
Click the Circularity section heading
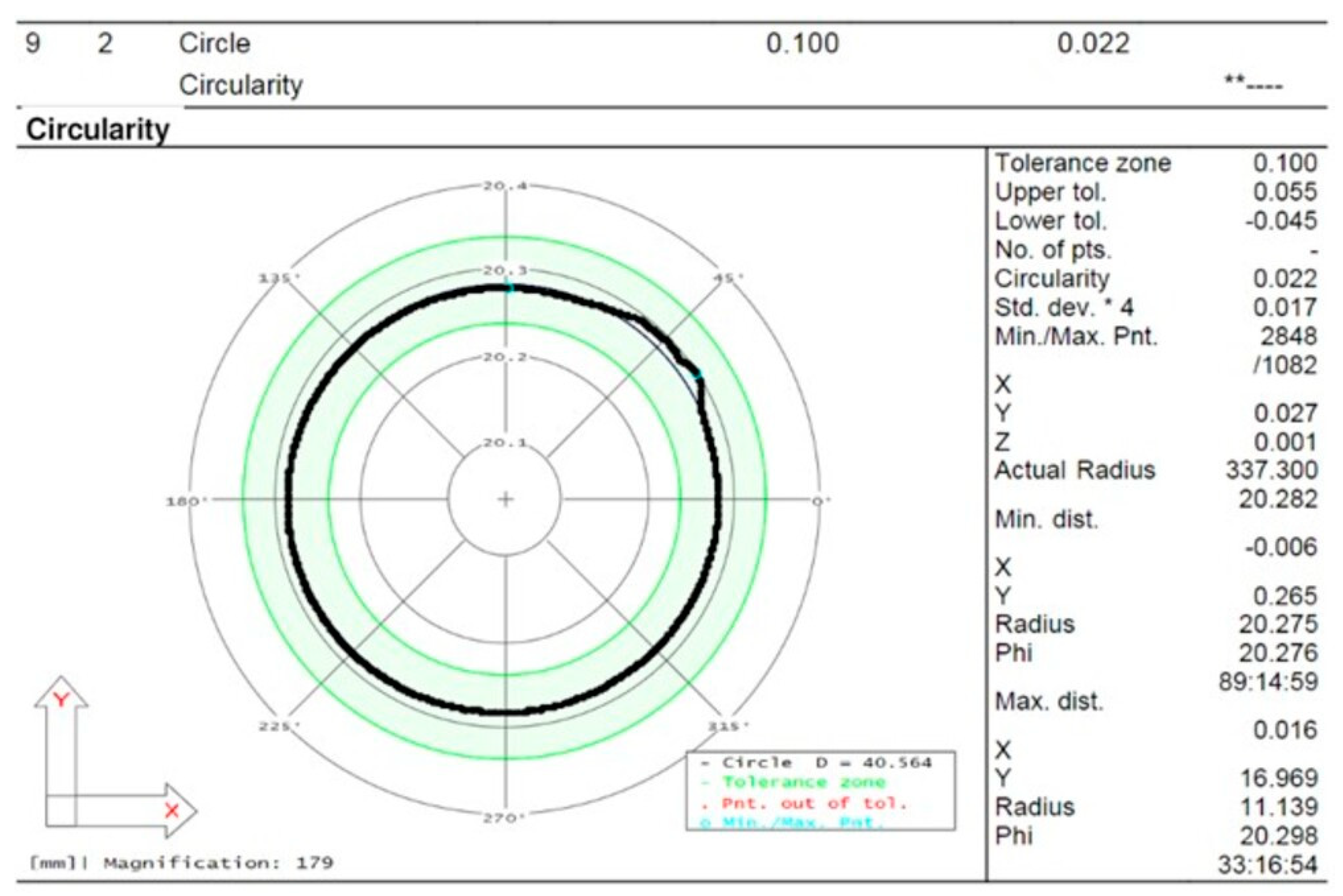click(98, 130)
